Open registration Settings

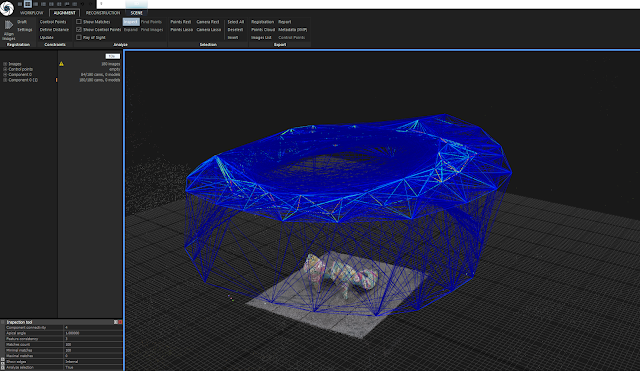pos(24,29)
